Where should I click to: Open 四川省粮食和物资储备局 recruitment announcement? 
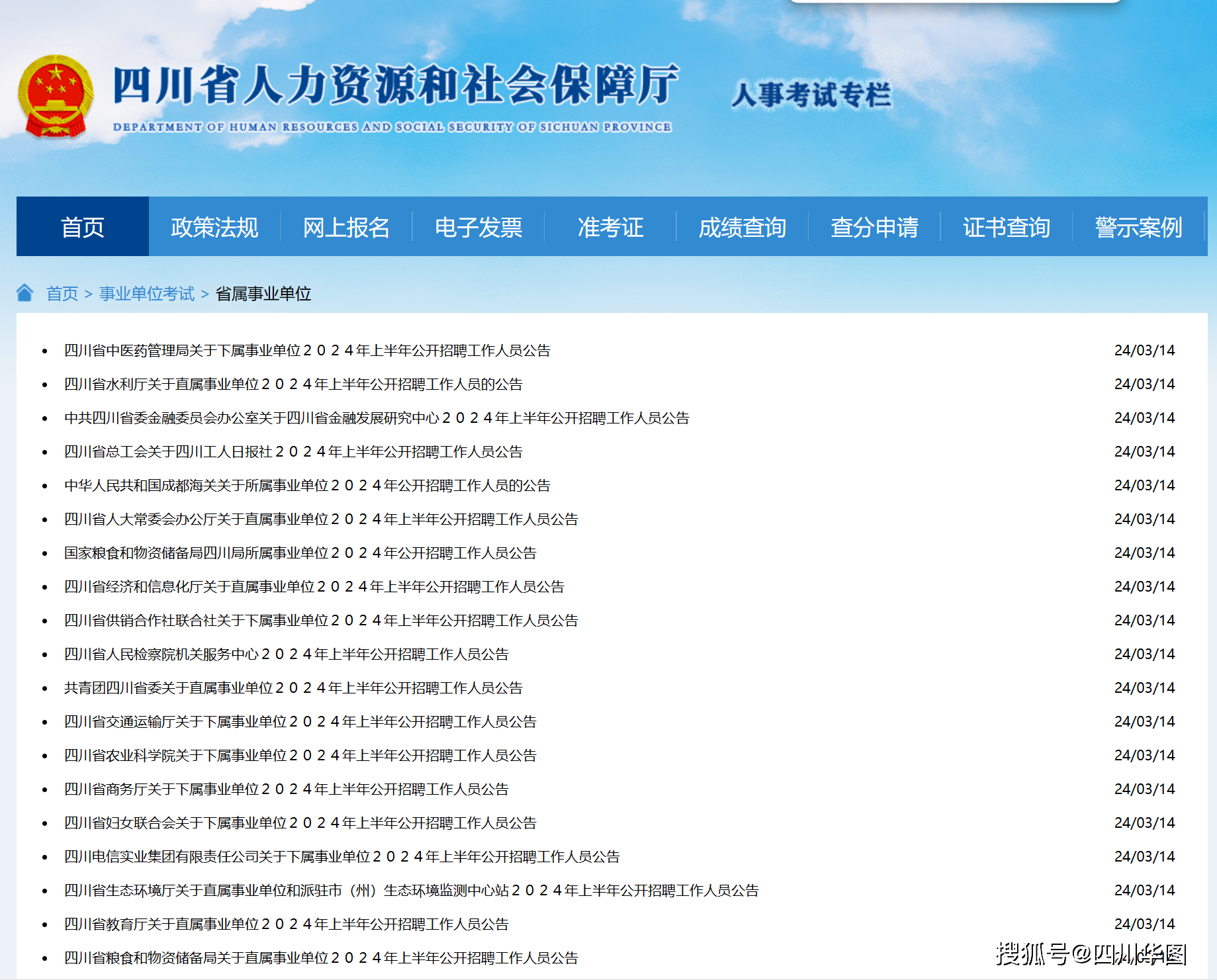321,958
